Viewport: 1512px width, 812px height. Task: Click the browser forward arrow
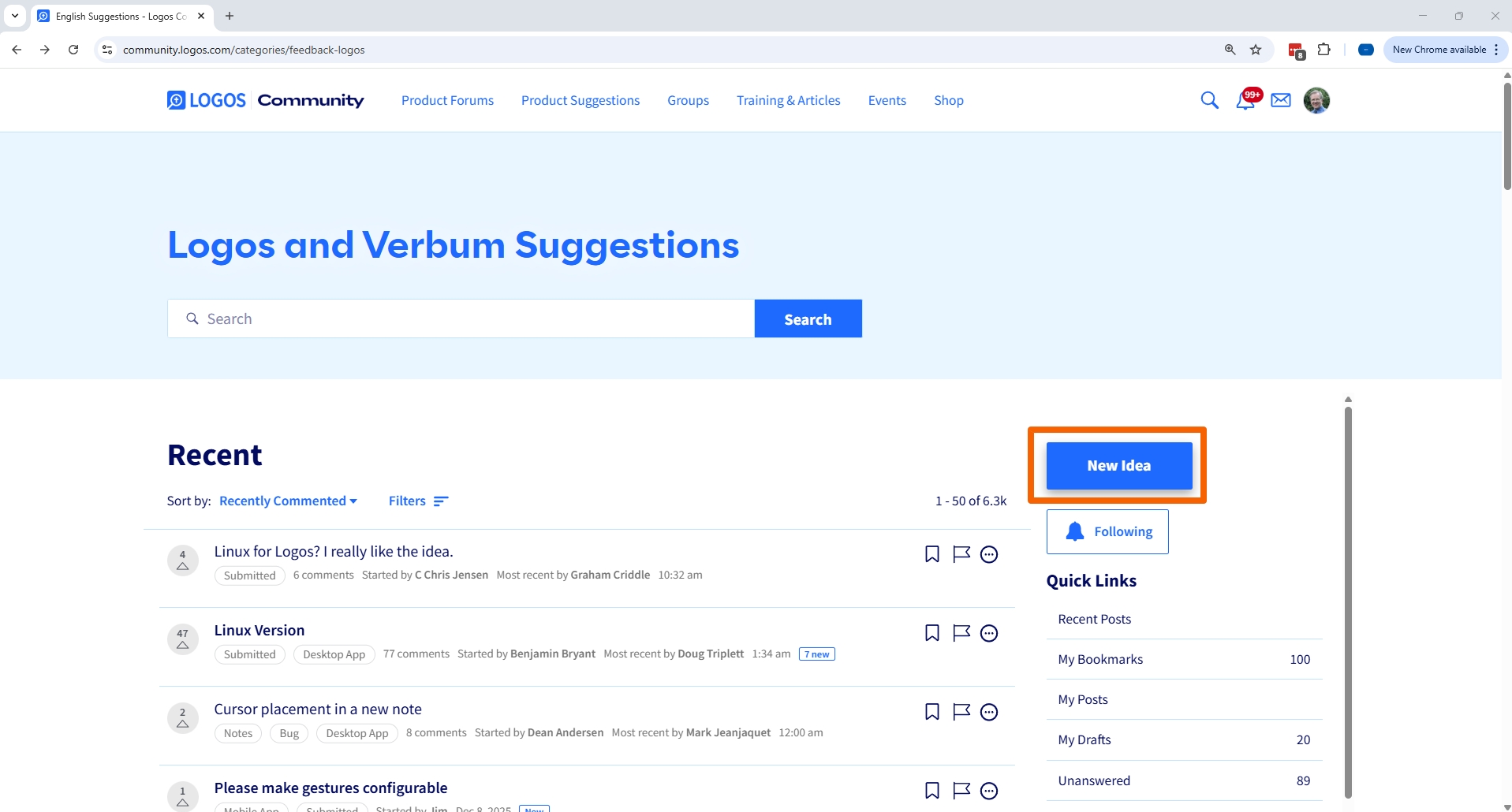pos(45,50)
